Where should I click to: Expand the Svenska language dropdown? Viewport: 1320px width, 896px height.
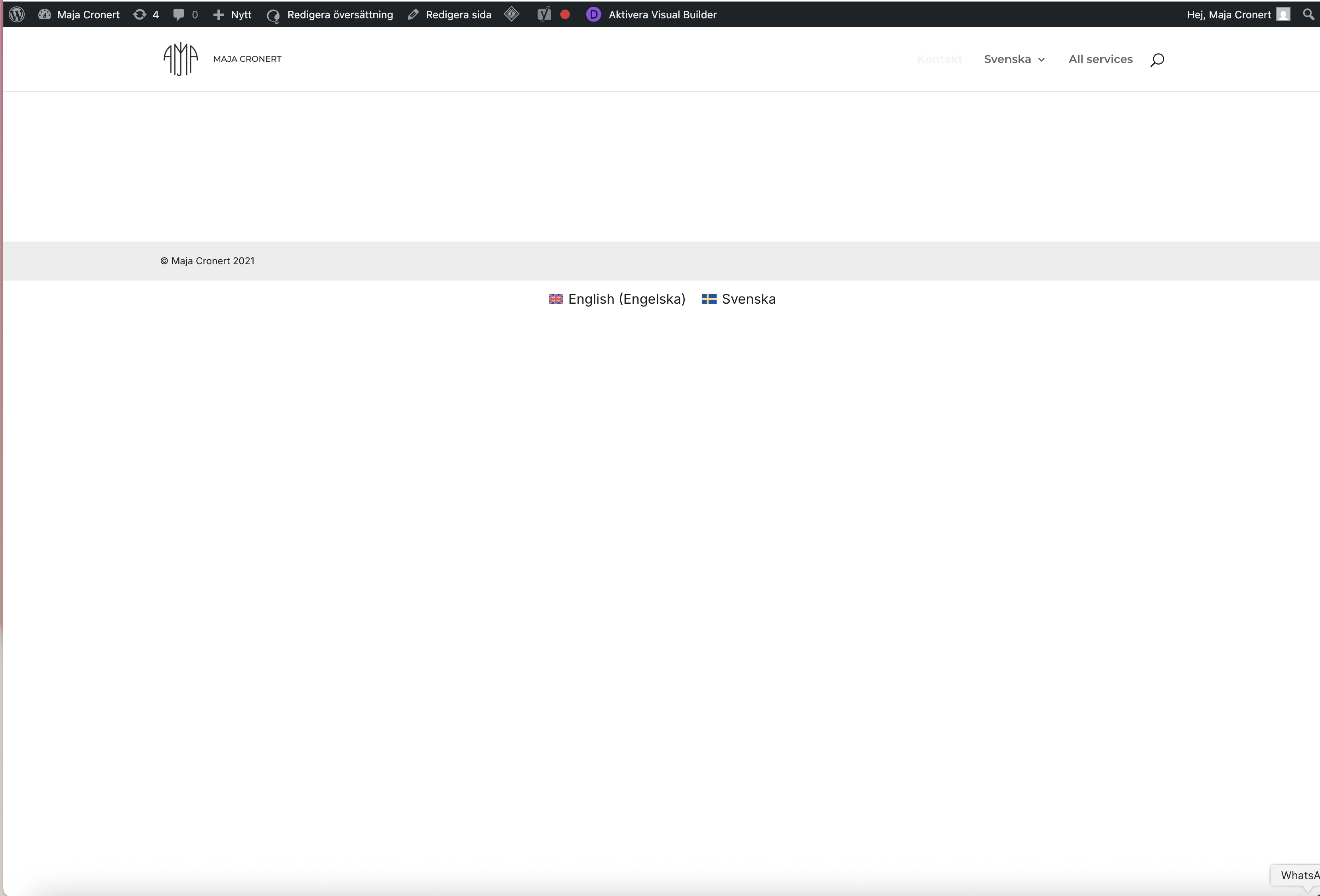[1014, 59]
